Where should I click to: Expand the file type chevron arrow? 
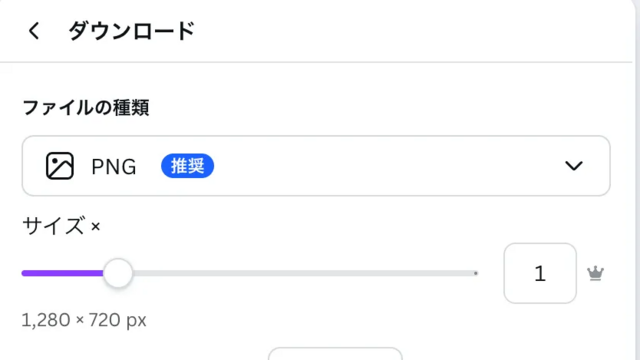click(x=573, y=166)
